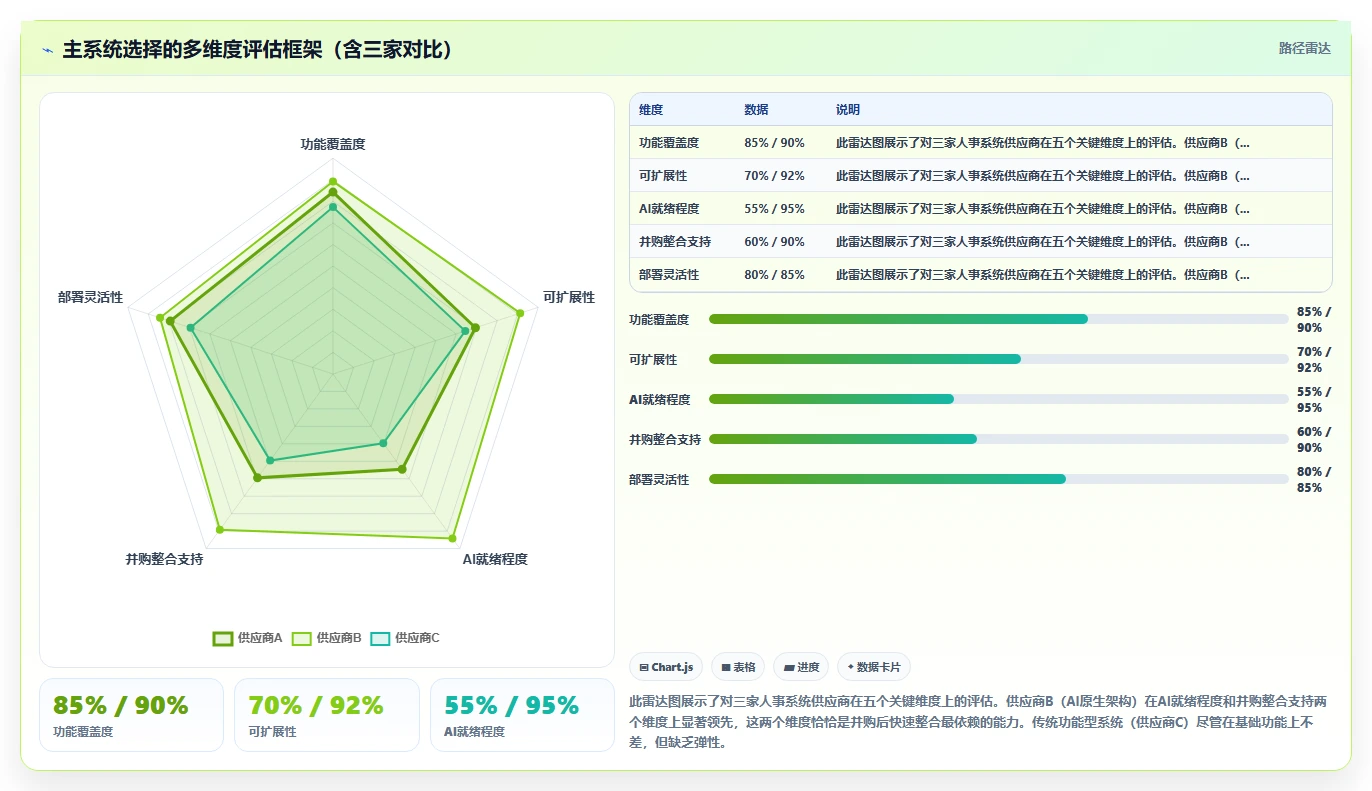
Task: Click the 表格 chip
Action: pyautogui.click(x=738, y=667)
